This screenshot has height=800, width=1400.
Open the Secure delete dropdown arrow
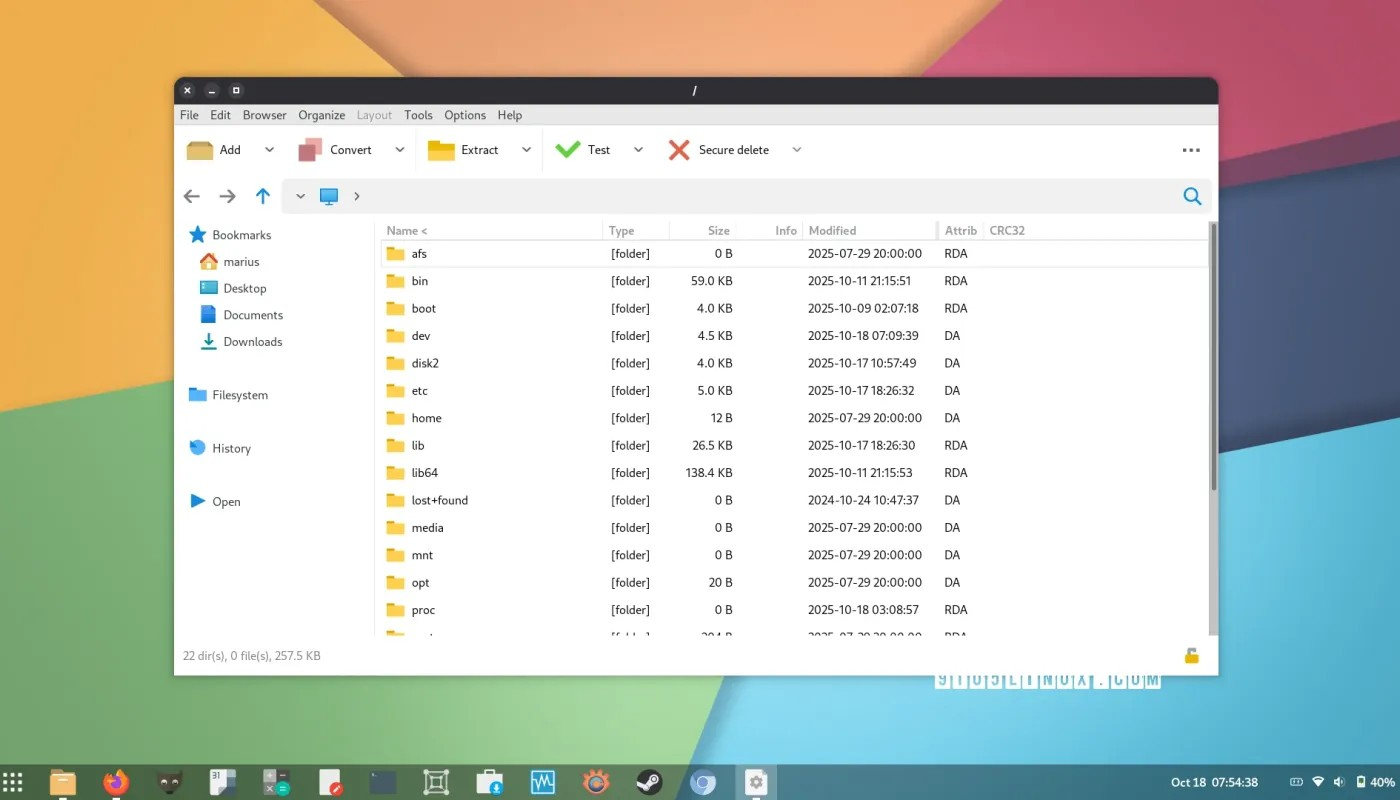tap(797, 150)
